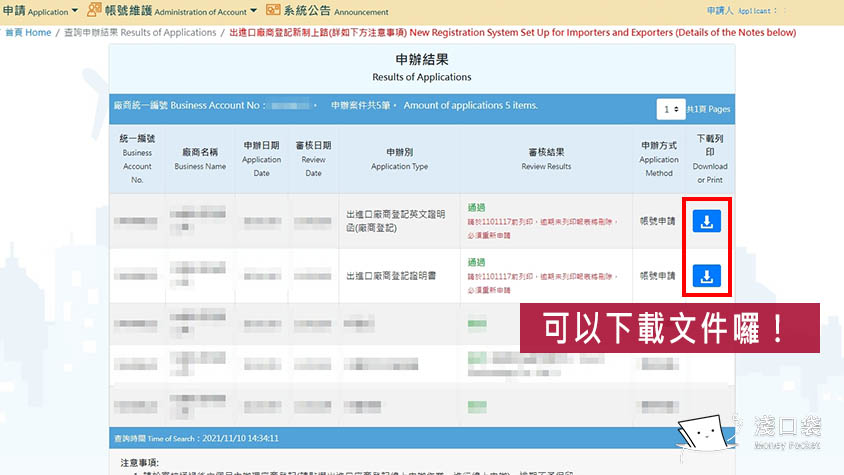844x475 pixels.
Task: Open the red New Registration System notice link
Action: pos(512,32)
